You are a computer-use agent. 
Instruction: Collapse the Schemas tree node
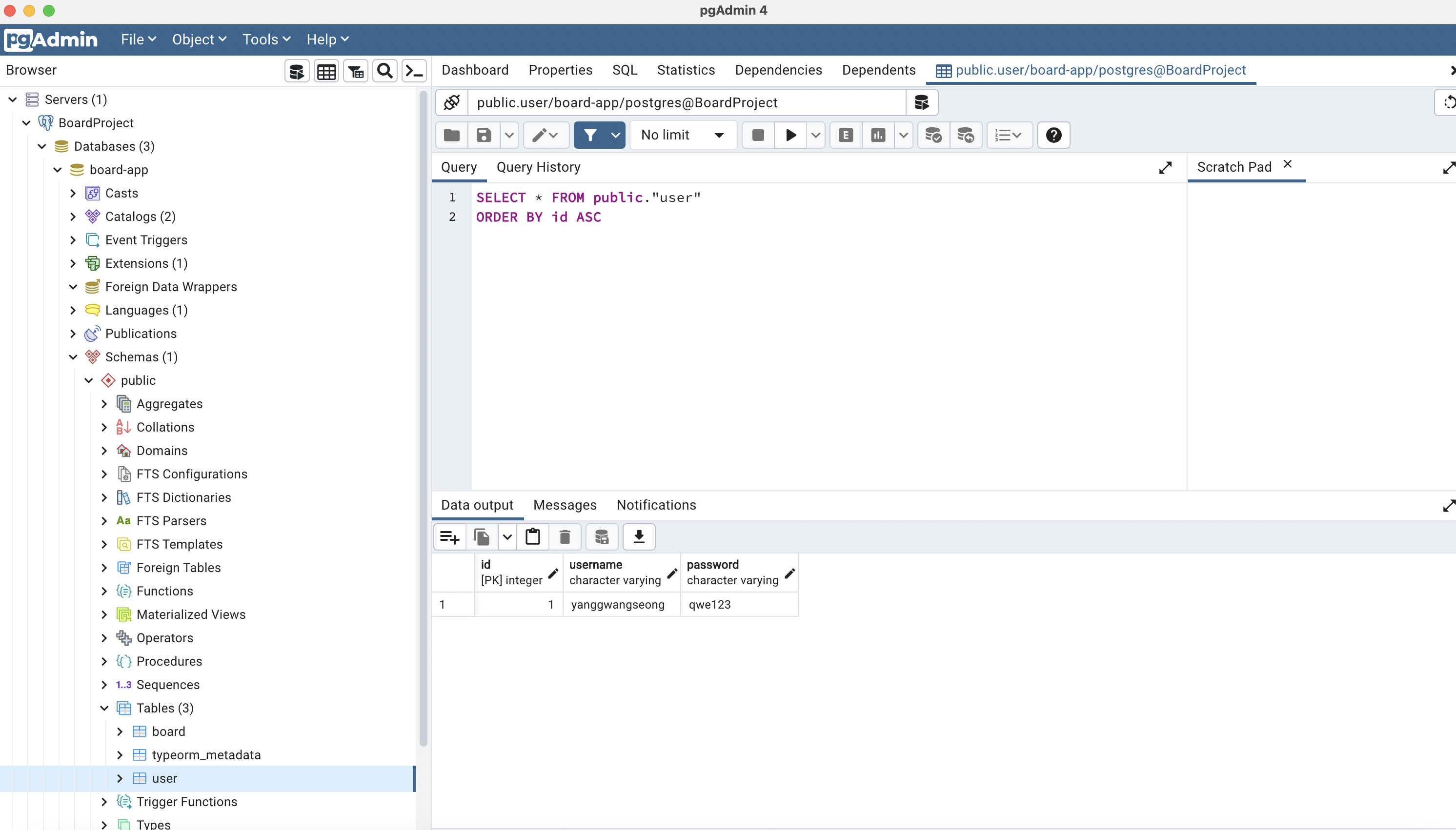73,357
